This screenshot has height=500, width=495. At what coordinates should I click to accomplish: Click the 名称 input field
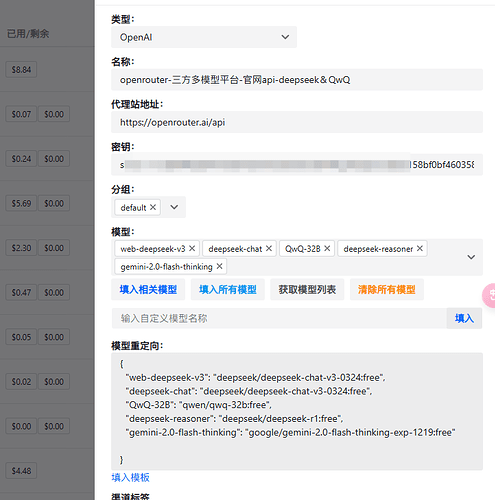(x=297, y=80)
